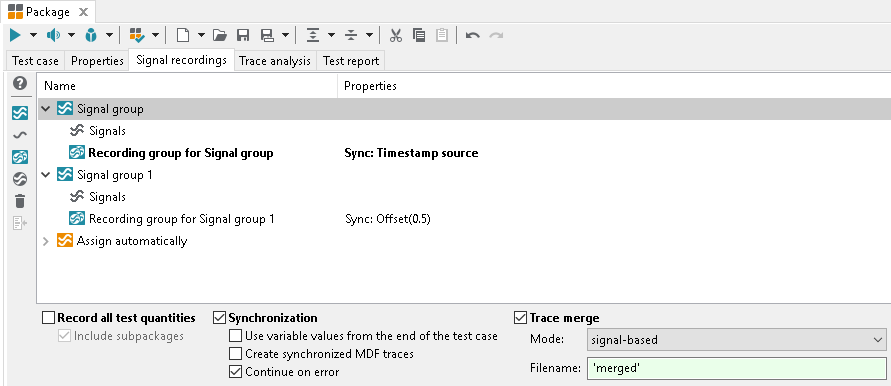Enable Create synchronized MDF traces checkbox
The image size is (891, 386).
click(x=235, y=354)
